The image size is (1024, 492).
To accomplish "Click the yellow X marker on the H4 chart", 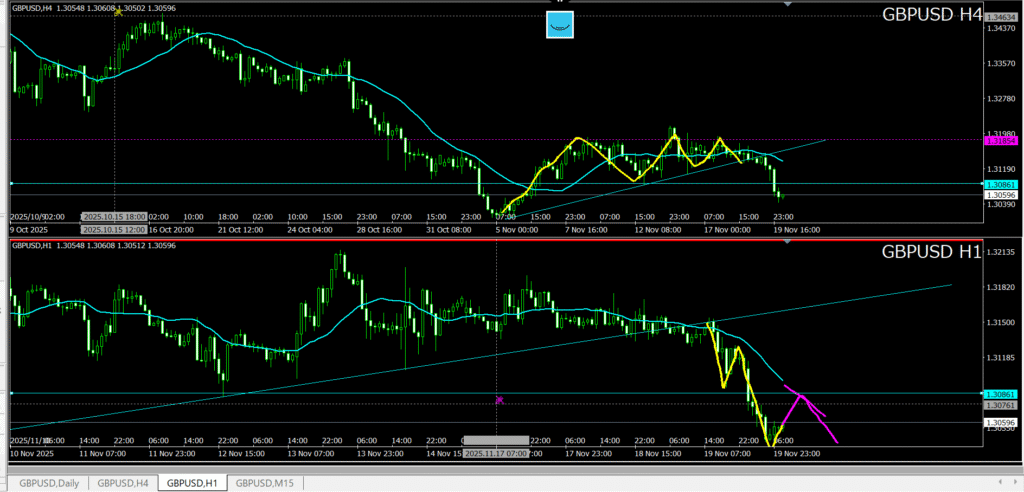I will (x=119, y=12).
